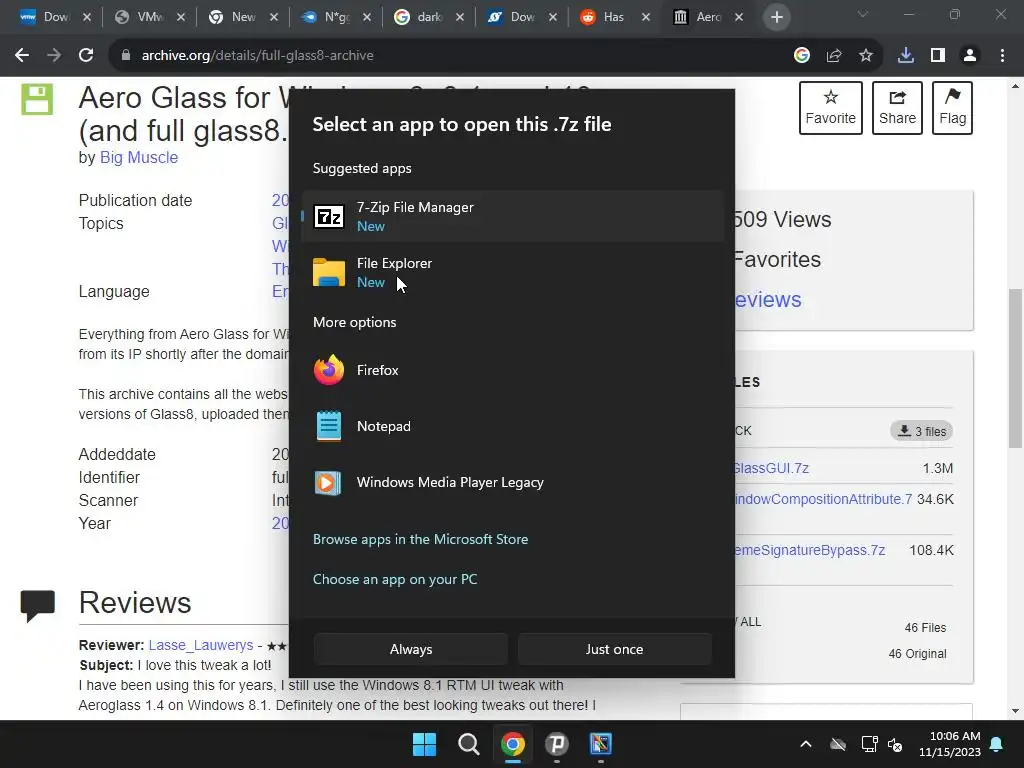Click the page vertical scrollbar thumb
This screenshot has height=768, width=1024.
(1016, 368)
